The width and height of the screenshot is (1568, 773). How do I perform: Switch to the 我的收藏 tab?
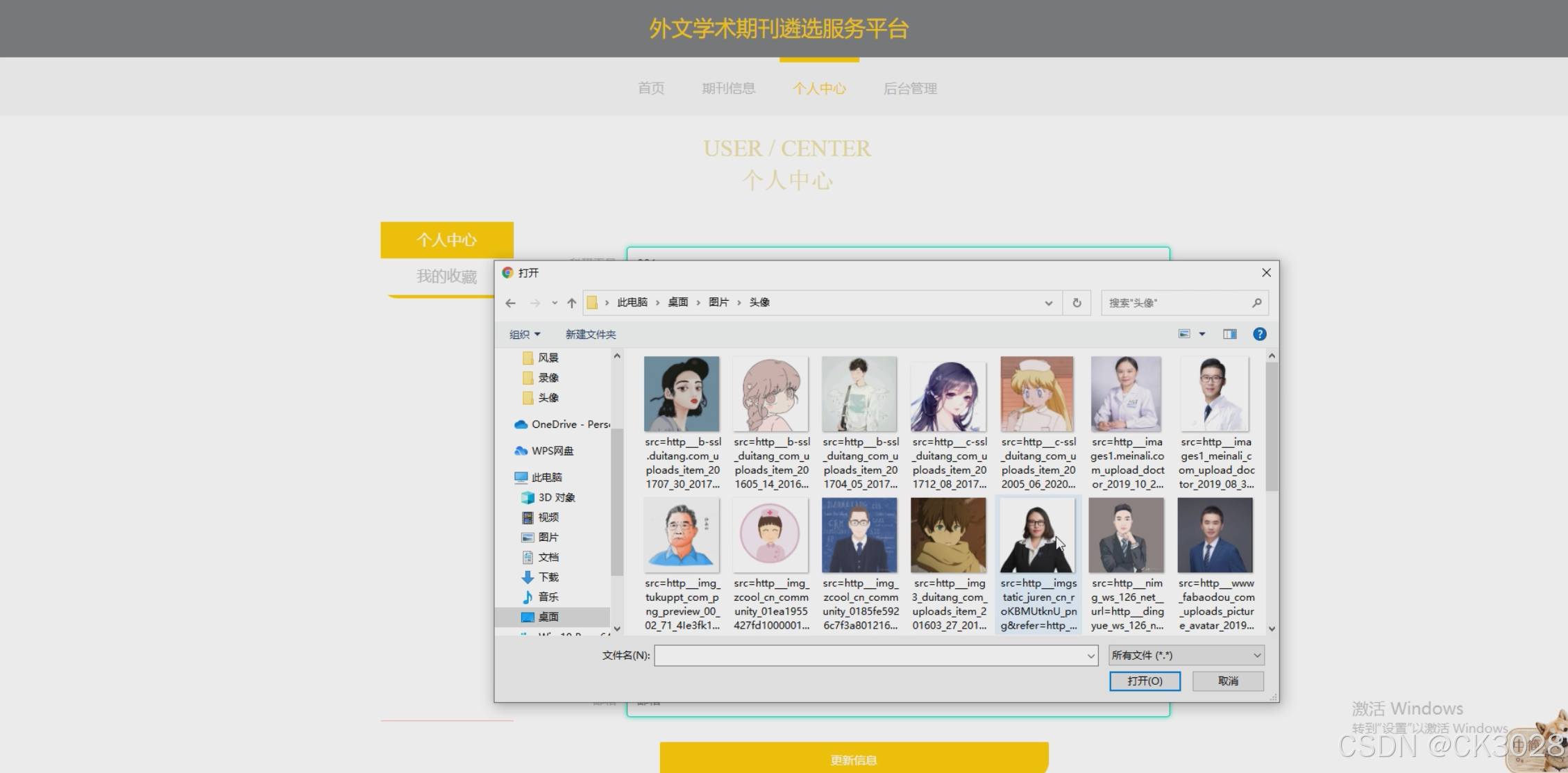click(x=446, y=276)
